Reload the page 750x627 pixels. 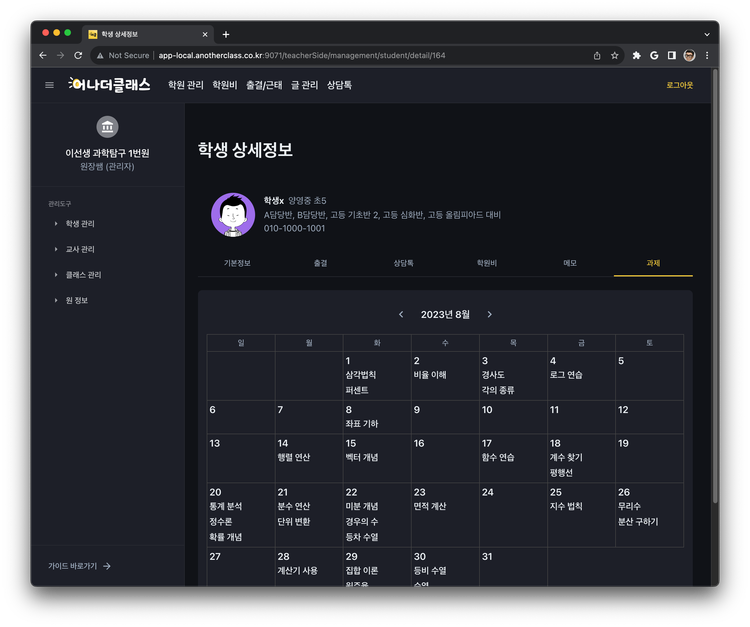coord(78,55)
